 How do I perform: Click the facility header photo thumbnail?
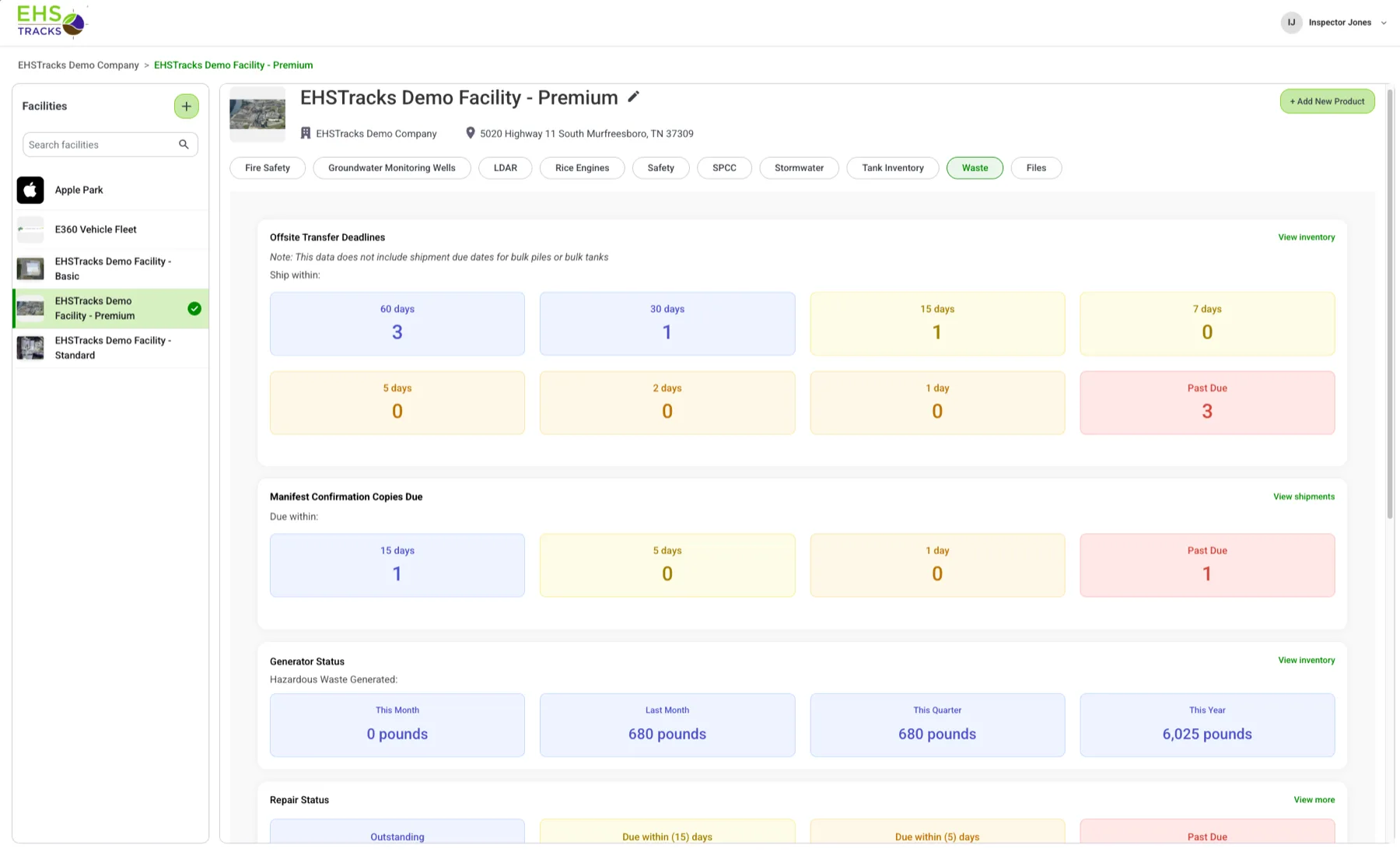click(257, 114)
